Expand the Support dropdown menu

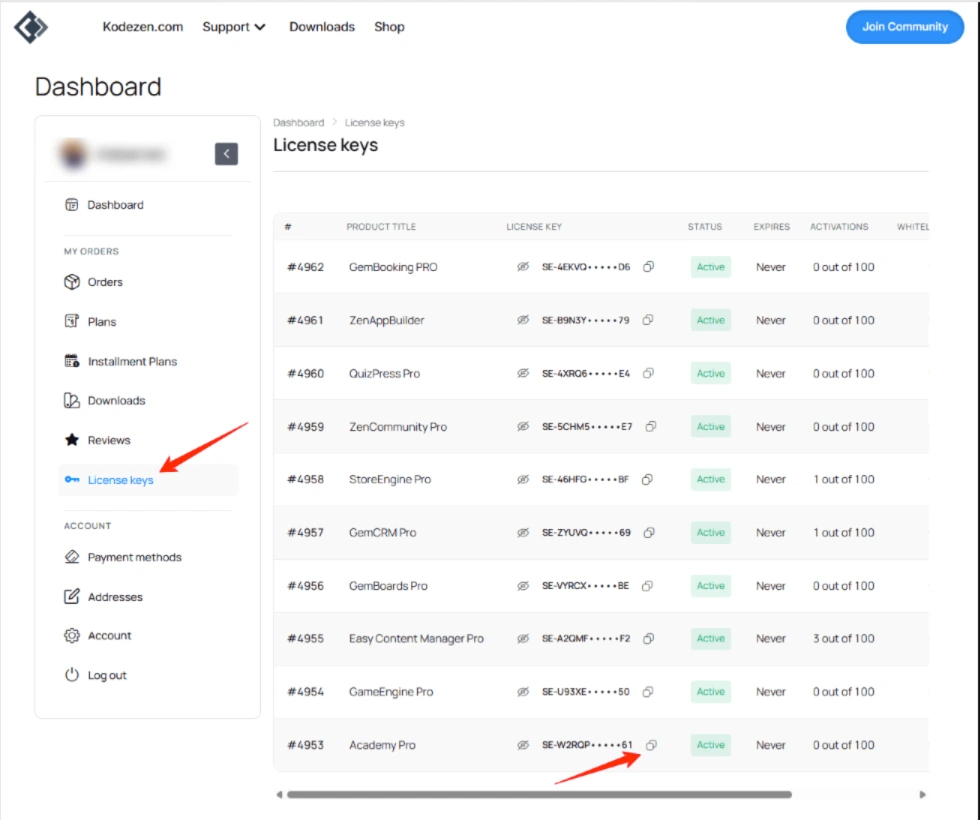[x=234, y=27]
